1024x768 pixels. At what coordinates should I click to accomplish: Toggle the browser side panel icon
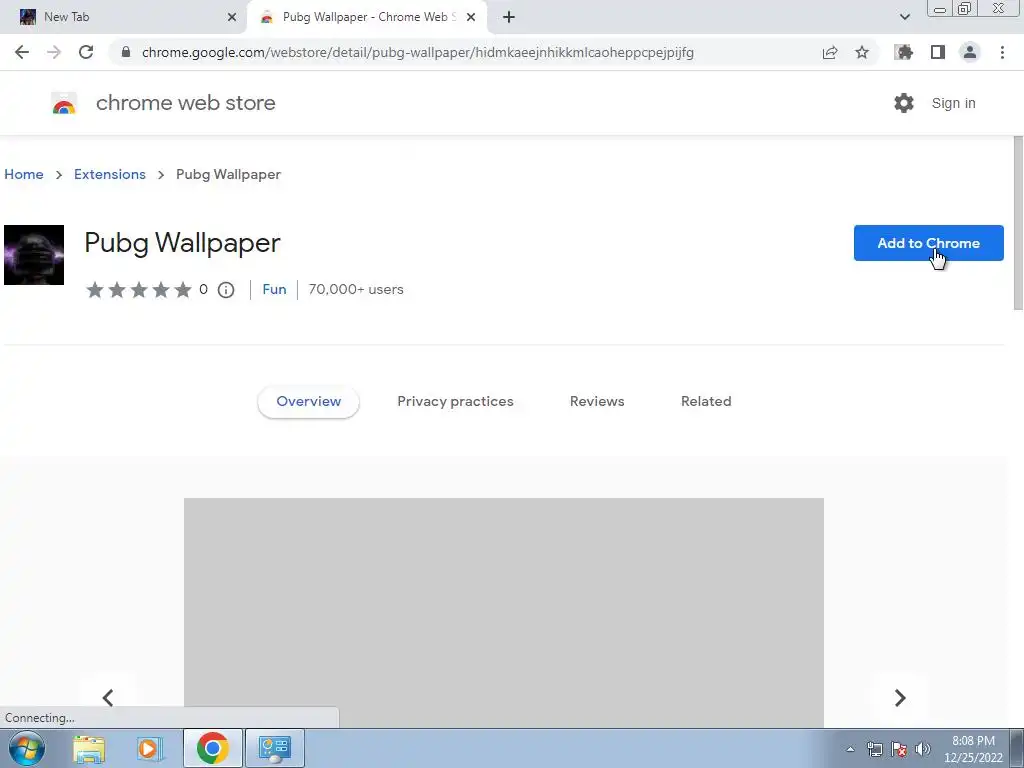click(x=938, y=52)
